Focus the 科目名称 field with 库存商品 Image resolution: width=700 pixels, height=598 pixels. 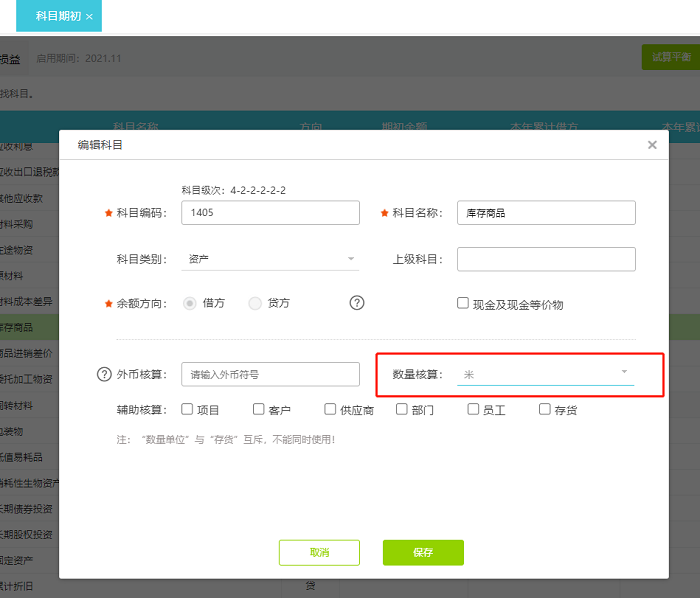546,212
